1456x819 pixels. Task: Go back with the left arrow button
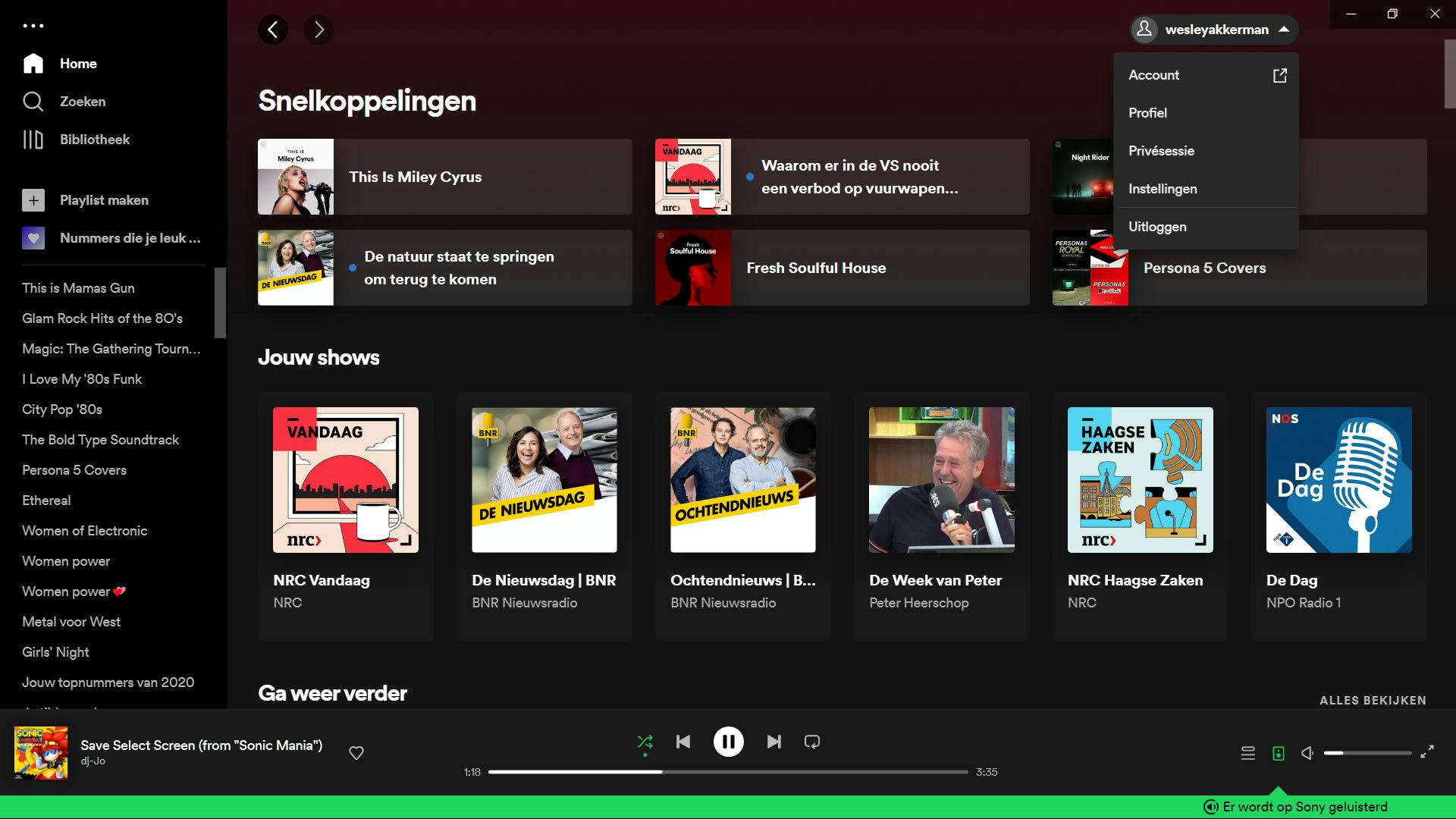coord(273,30)
